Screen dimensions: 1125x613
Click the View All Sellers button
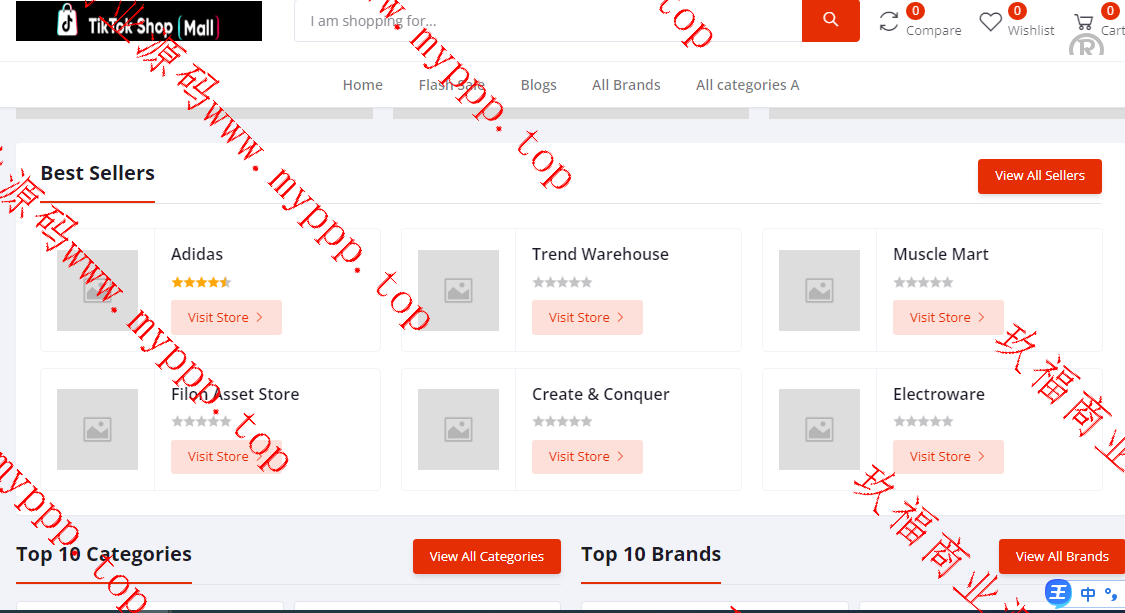(x=1039, y=176)
